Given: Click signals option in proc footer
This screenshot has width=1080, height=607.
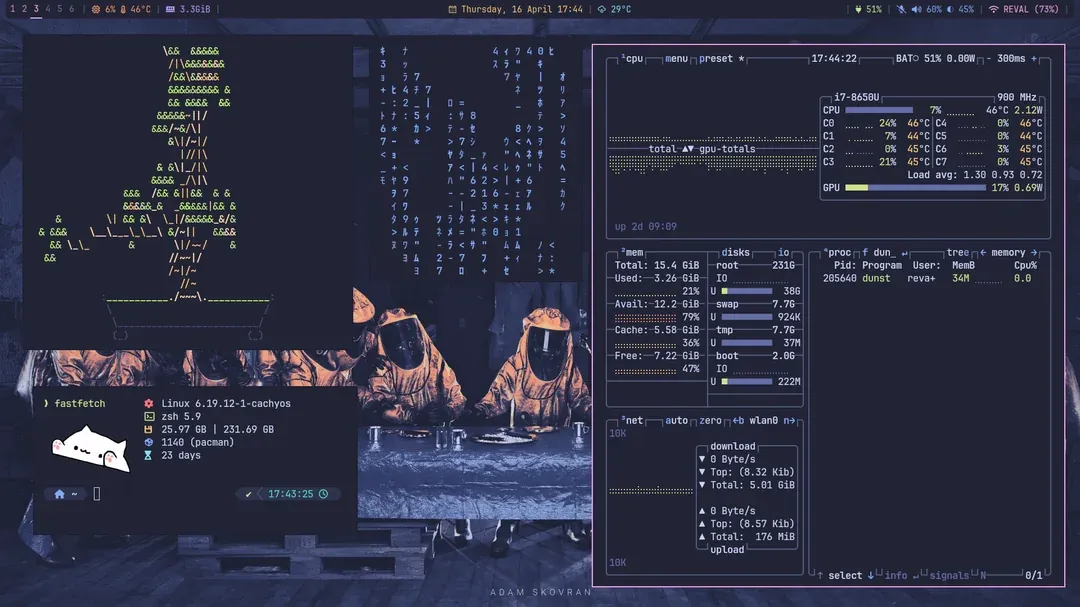Looking at the screenshot, I should tap(949, 576).
